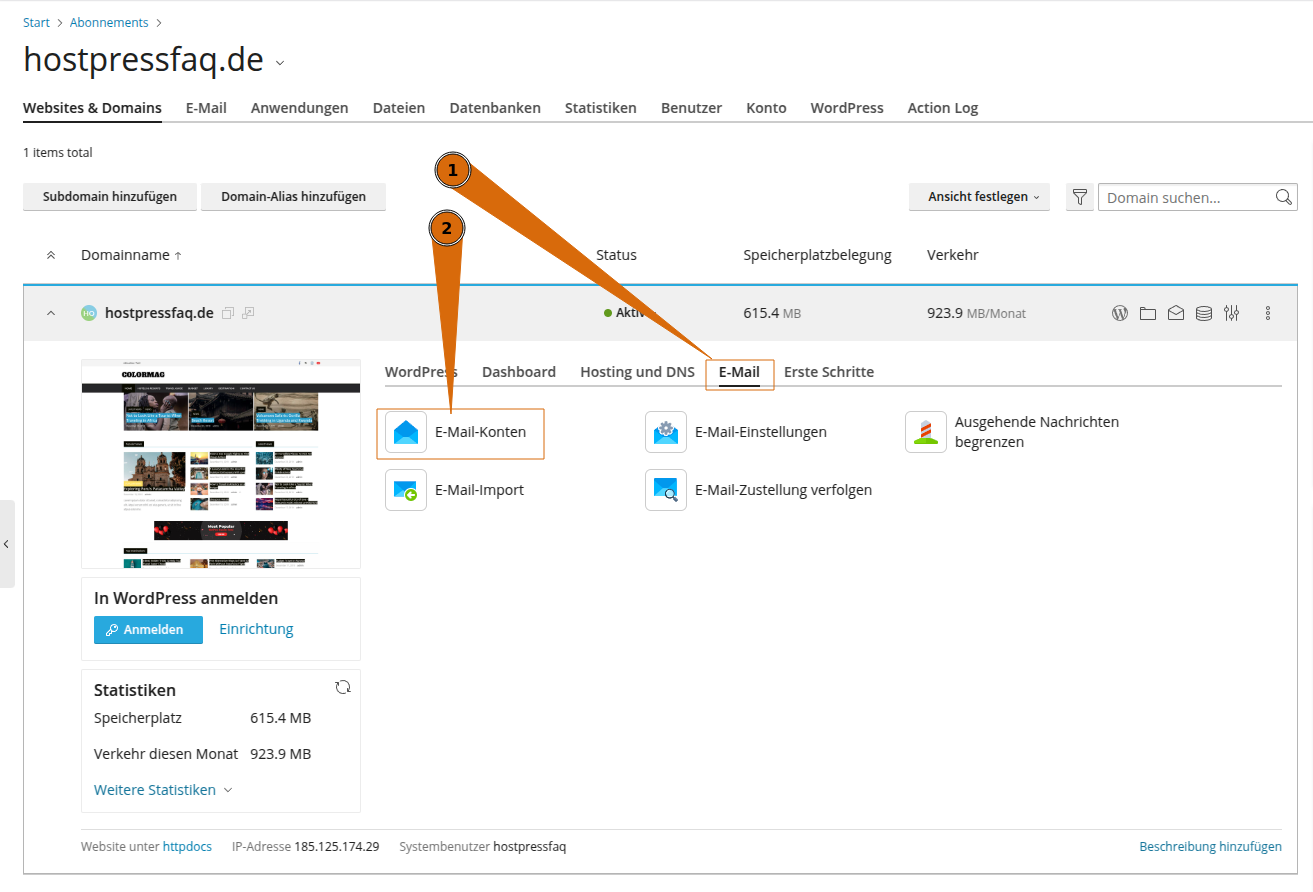The width and height of the screenshot is (1313, 892).
Task: Open the Dateien tab
Action: 399,108
